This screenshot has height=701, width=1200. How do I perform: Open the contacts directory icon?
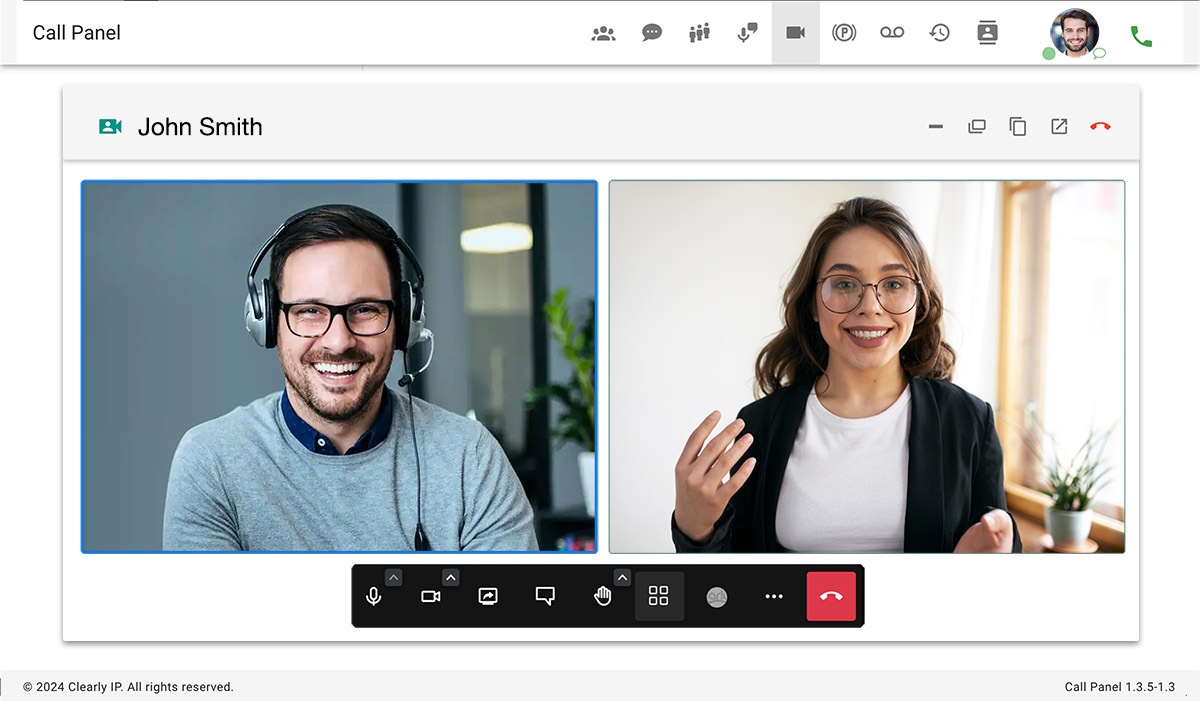[x=987, y=33]
